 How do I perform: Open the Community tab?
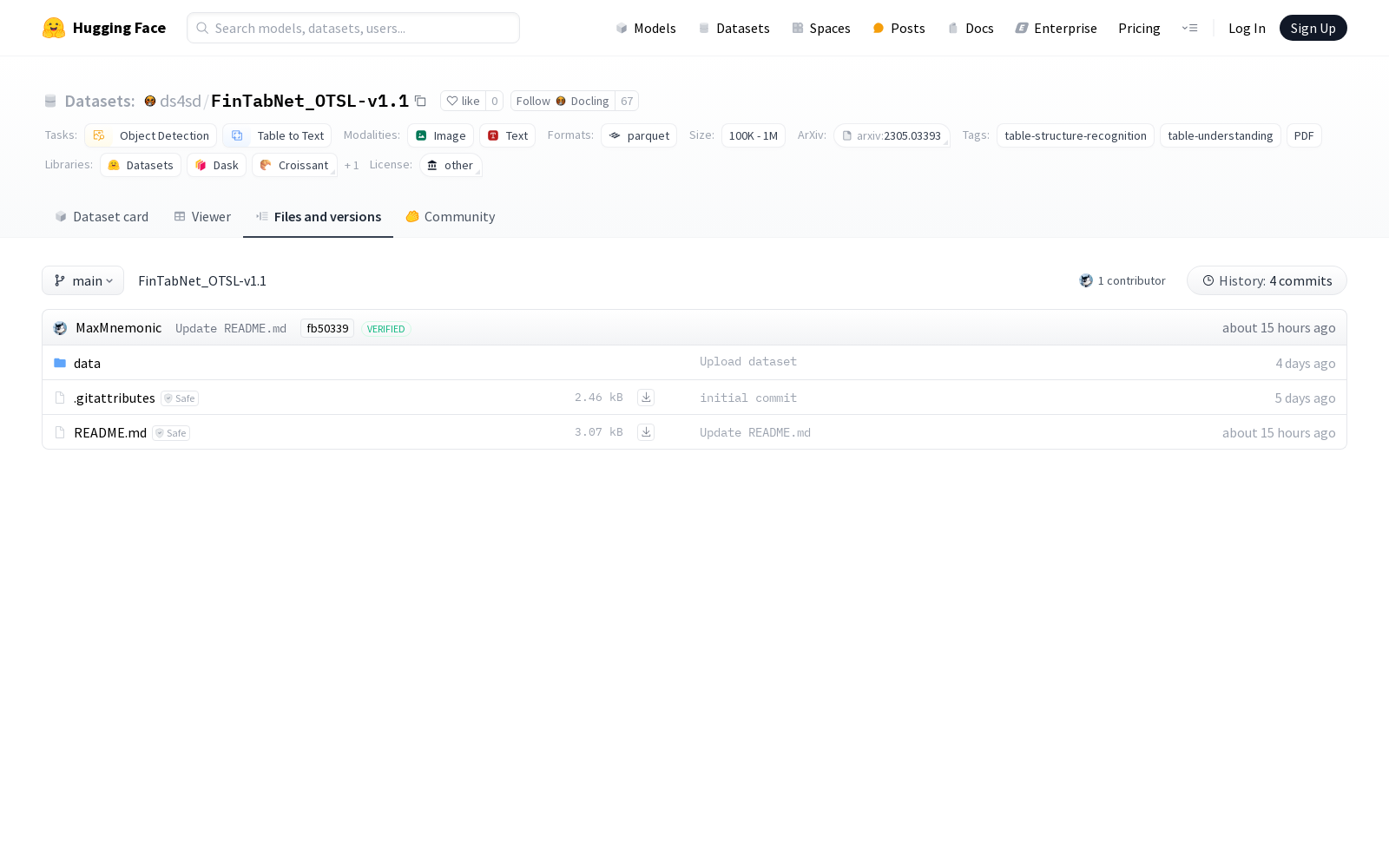coord(450,216)
